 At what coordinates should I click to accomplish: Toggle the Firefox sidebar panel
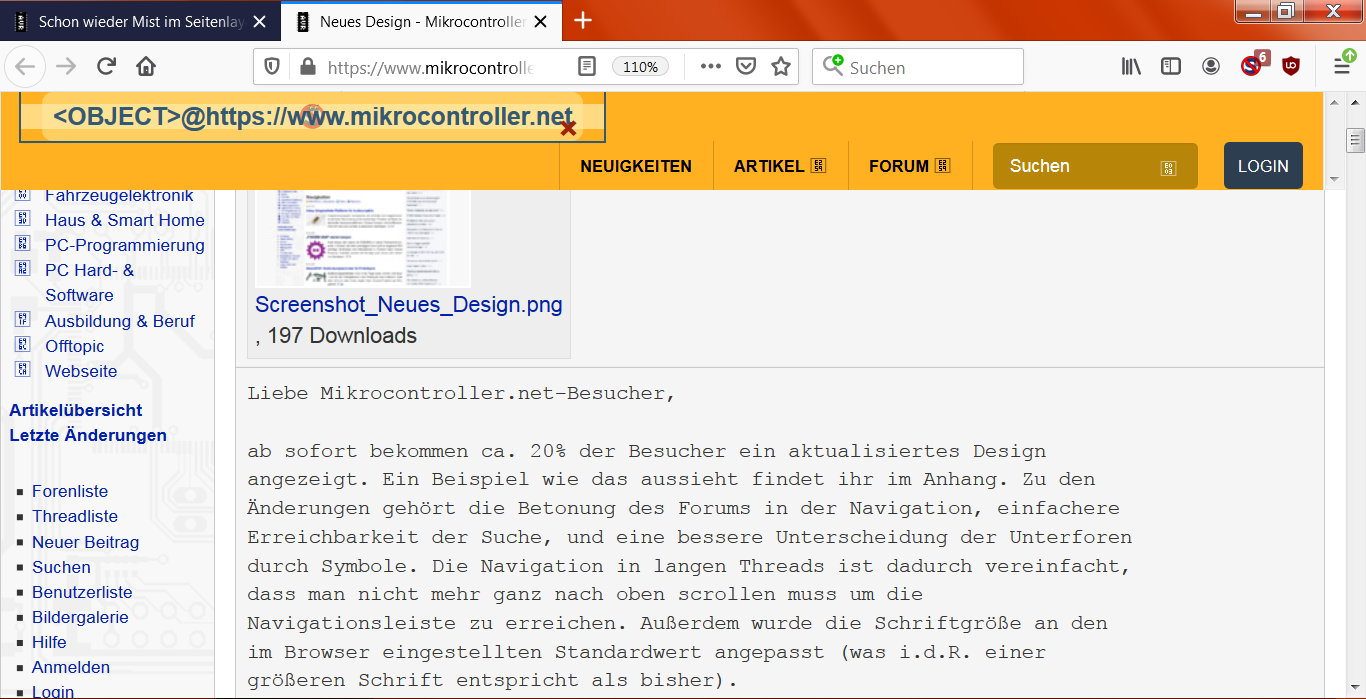(1171, 67)
